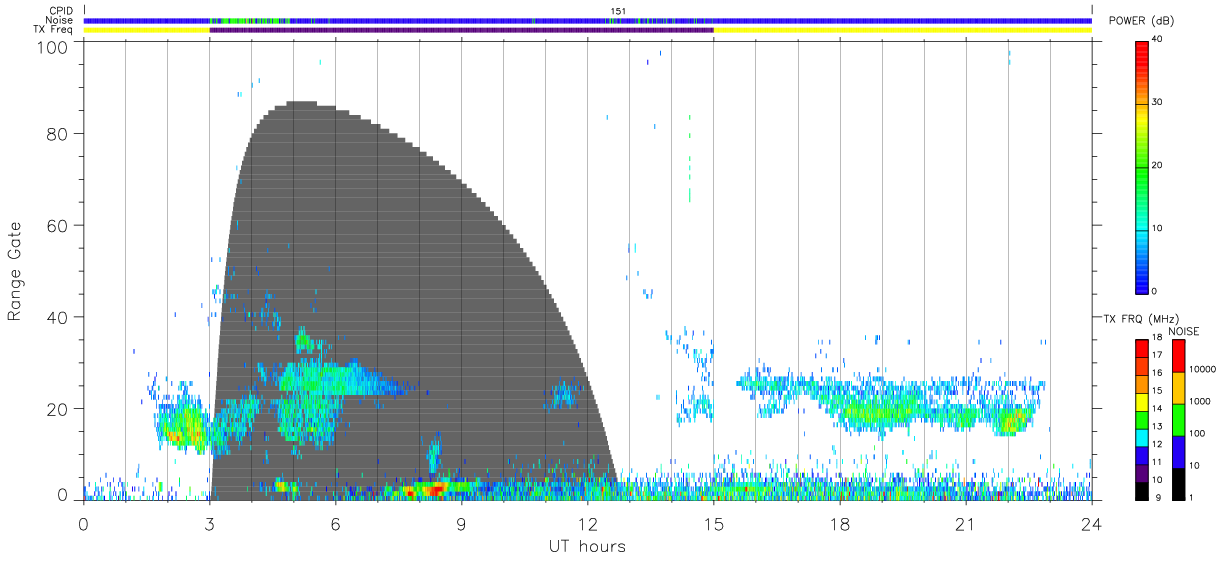Click the range gate tick label 40
This screenshot has height=567, width=1228.
58,317
